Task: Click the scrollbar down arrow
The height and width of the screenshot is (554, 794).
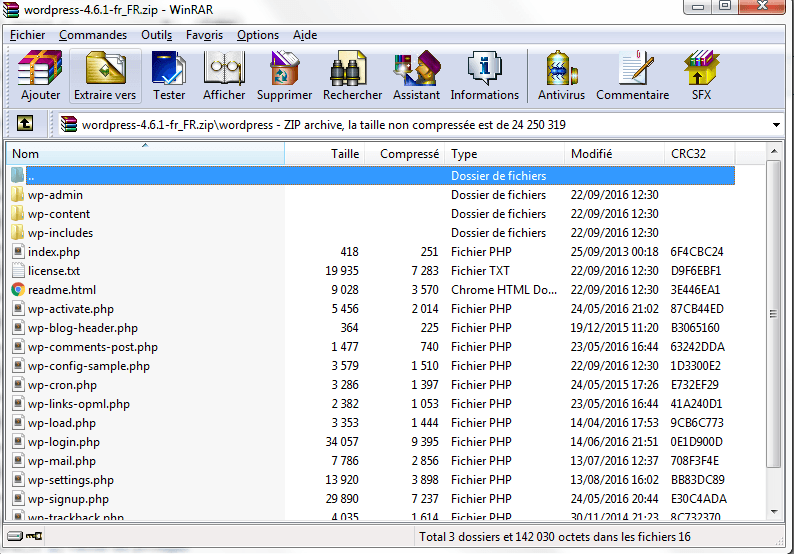Action: (774, 512)
